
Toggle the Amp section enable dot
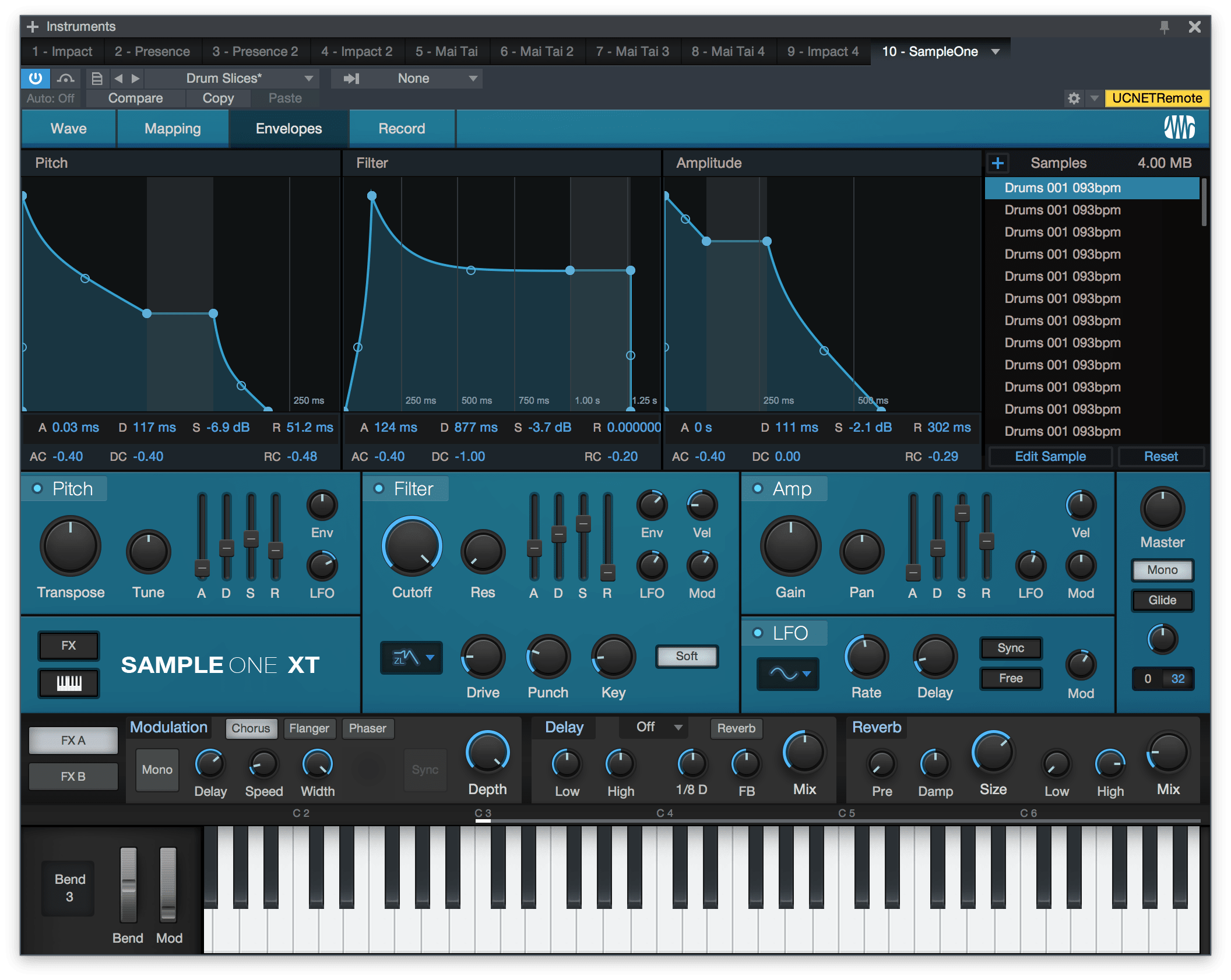[758, 489]
